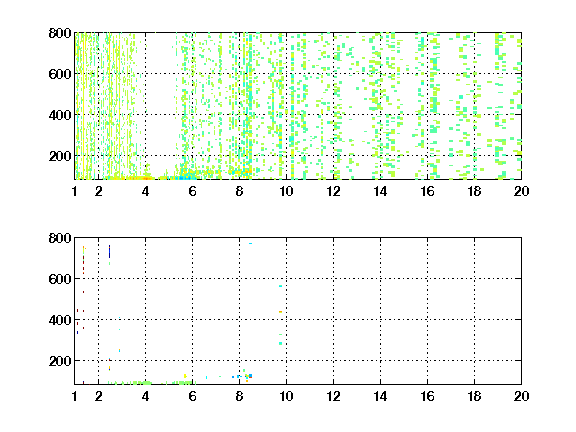Click the 800 y-axis label on bottom plot

tap(60, 238)
